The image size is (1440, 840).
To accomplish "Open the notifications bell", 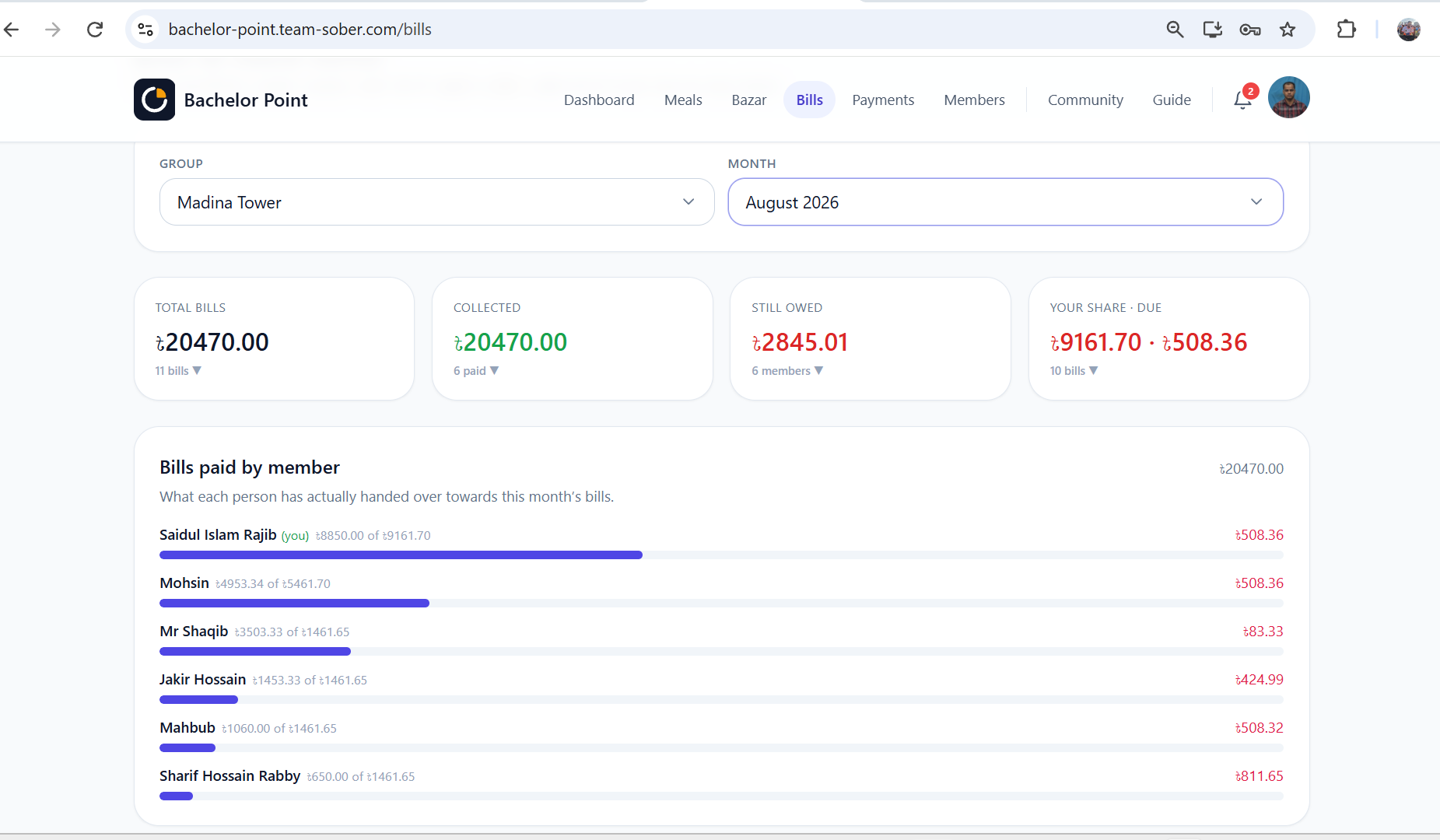I will point(1242,100).
